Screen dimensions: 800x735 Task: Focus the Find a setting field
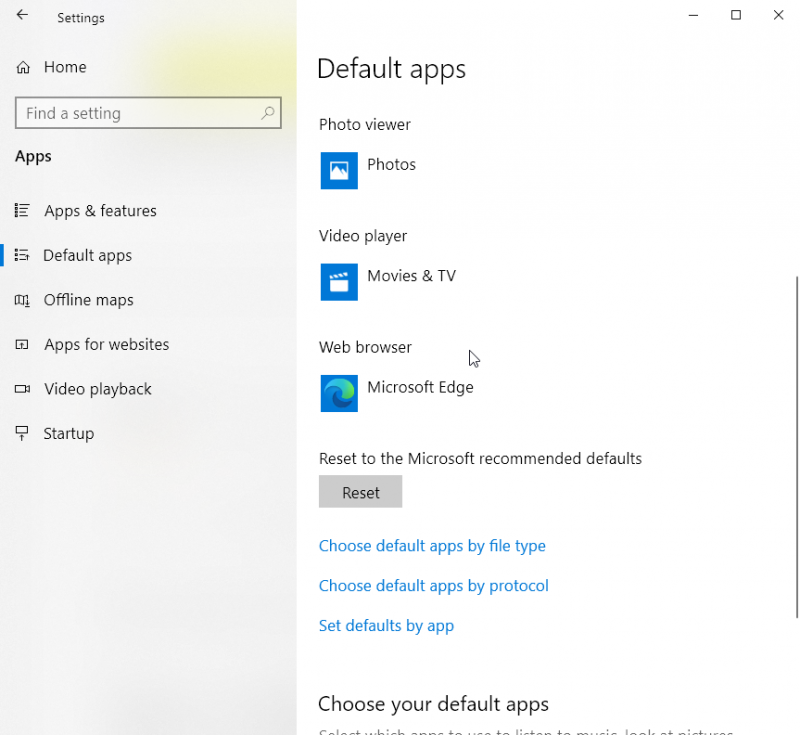tap(148, 113)
